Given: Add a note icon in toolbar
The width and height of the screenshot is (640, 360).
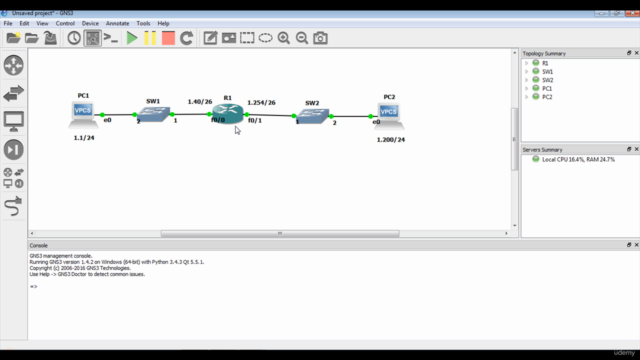Looking at the screenshot, I should point(210,38).
